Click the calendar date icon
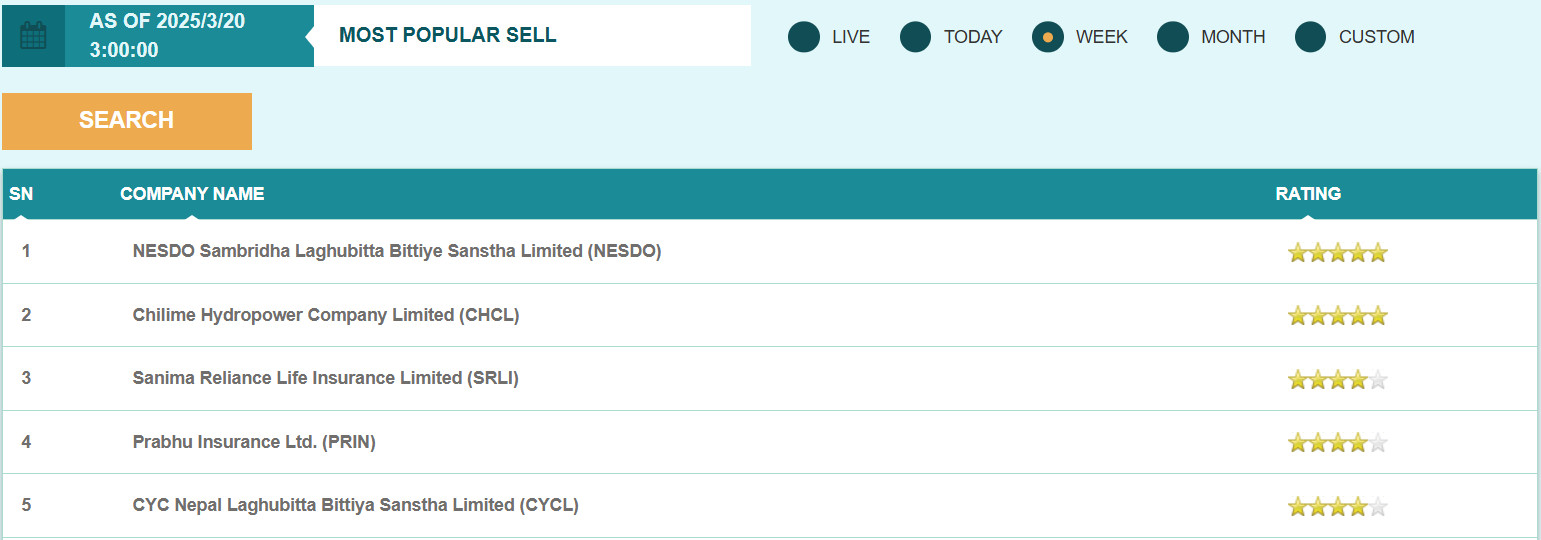This screenshot has height=540, width=1541. coord(33,36)
